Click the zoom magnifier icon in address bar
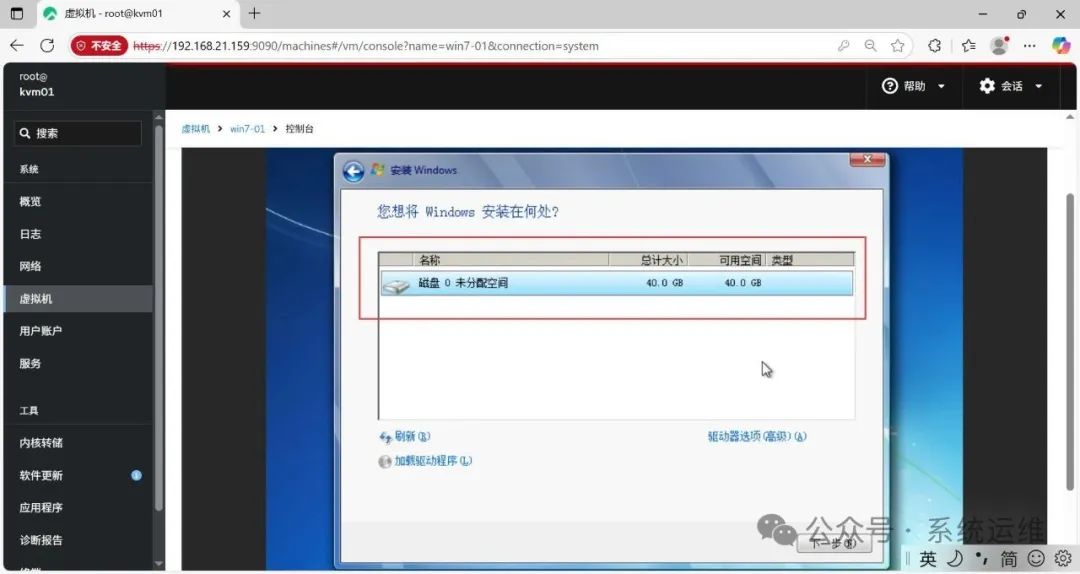1080x574 pixels. [871, 45]
